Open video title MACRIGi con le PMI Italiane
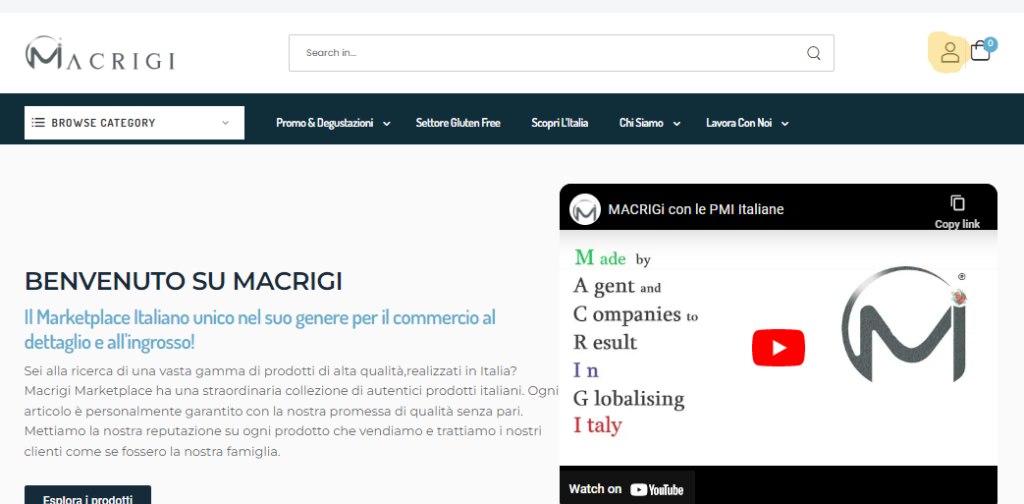Screen dimensions: 1024x504 tap(696, 210)
